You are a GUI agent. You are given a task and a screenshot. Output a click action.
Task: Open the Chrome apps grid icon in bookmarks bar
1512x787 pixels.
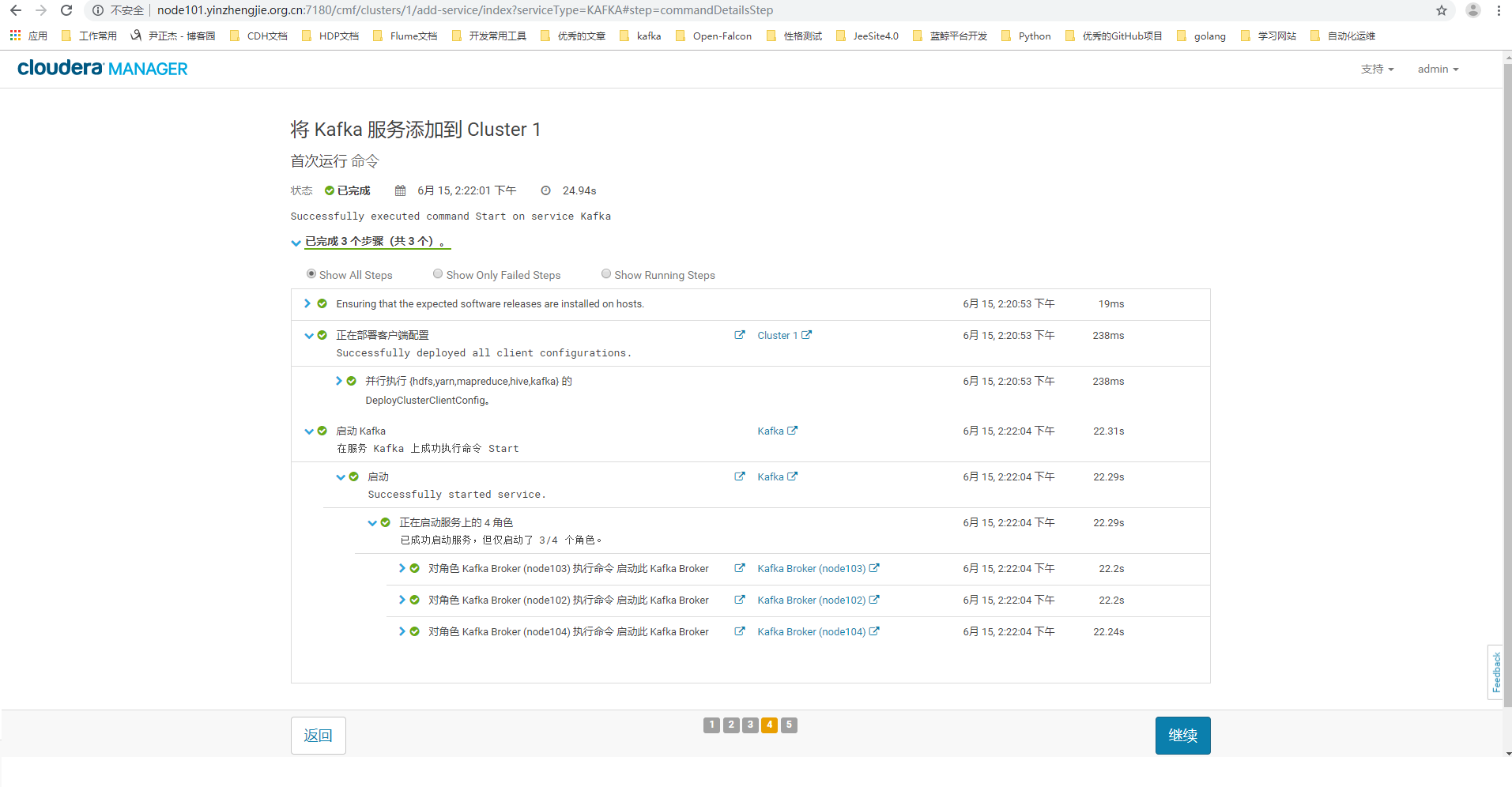tap(15, 36)
